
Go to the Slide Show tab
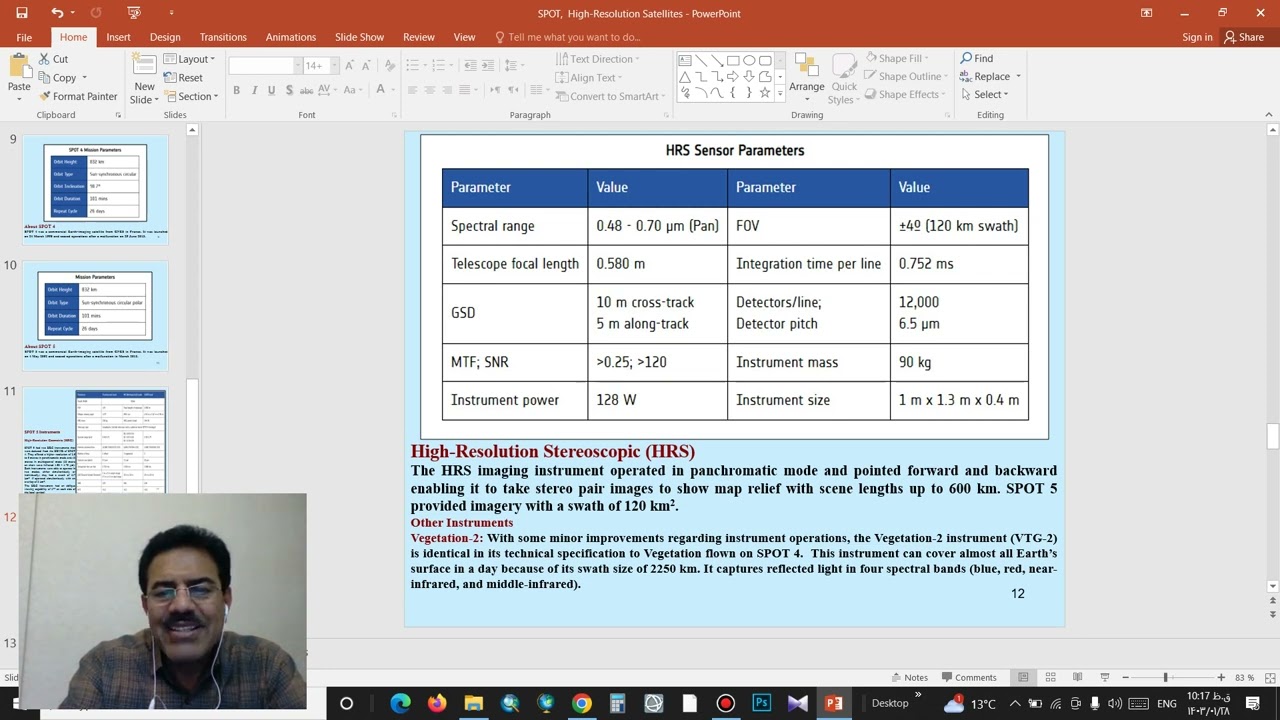(359, 37)
